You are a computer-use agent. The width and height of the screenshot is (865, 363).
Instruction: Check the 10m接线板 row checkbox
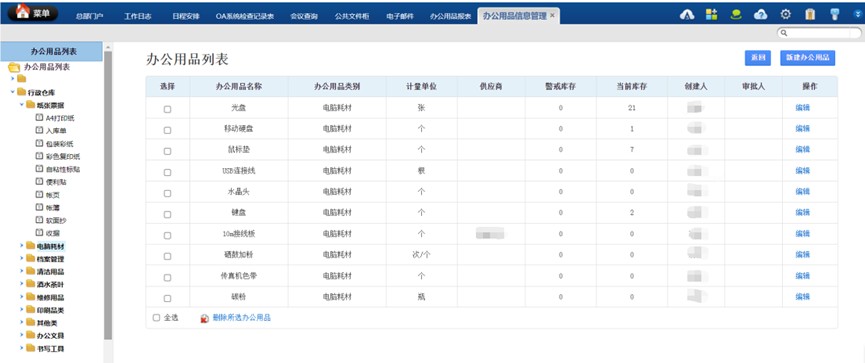point(167,235)
